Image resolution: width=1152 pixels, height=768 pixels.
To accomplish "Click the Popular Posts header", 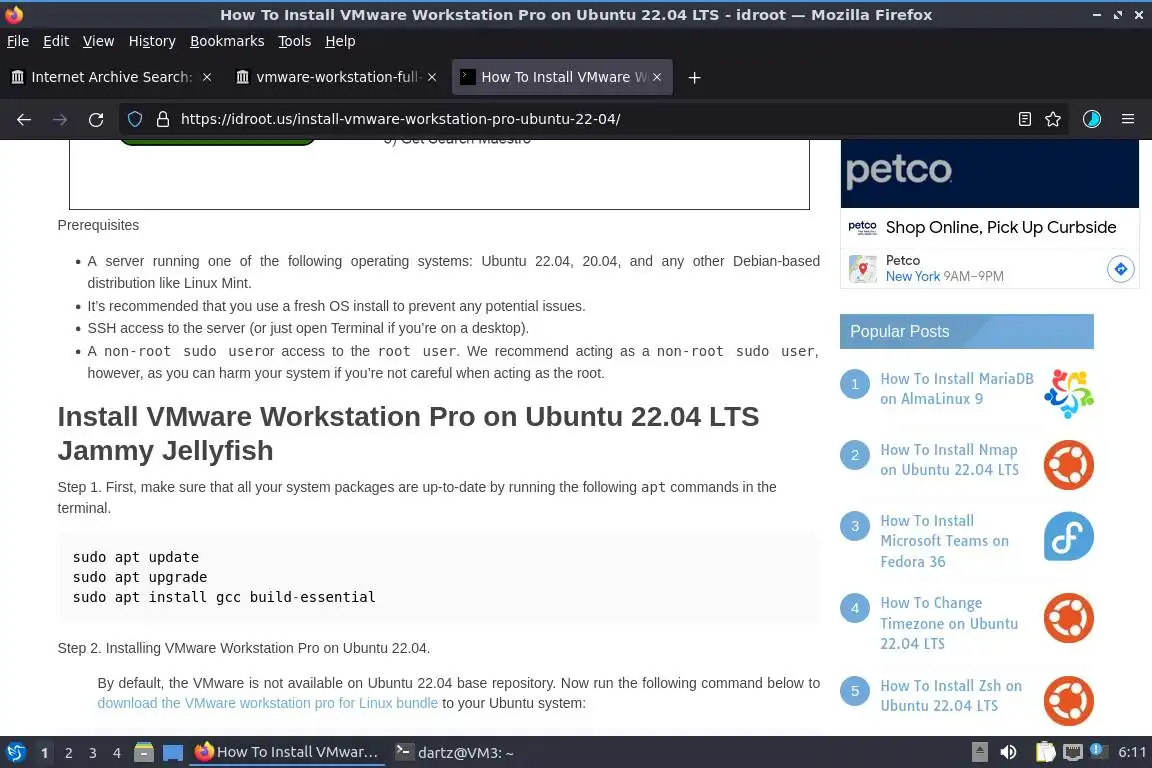I will point(966,331).
